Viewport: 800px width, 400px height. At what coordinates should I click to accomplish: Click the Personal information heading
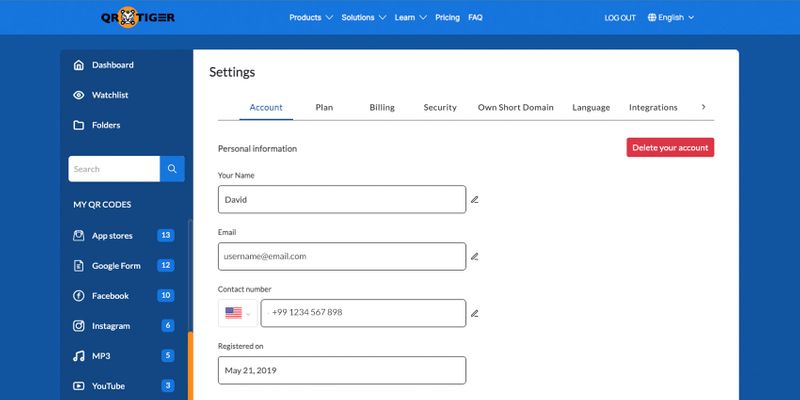click(x=257, y=148)
